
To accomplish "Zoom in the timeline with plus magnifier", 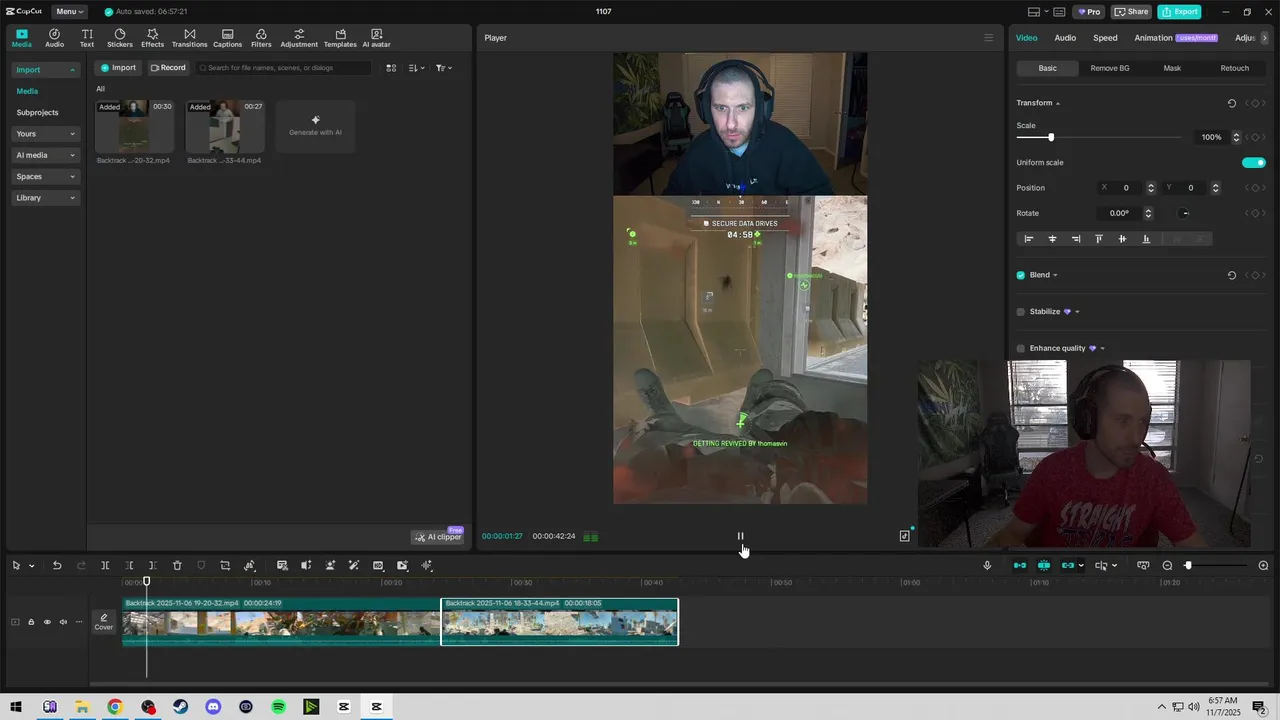I will pyautogui.click(x=1263, y=565).
